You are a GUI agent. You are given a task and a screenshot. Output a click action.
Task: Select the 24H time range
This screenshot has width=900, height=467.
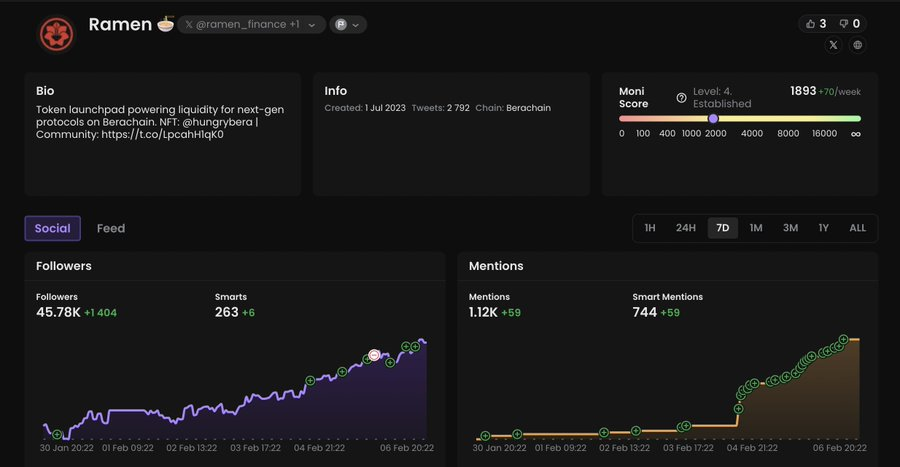coord(685,228)
